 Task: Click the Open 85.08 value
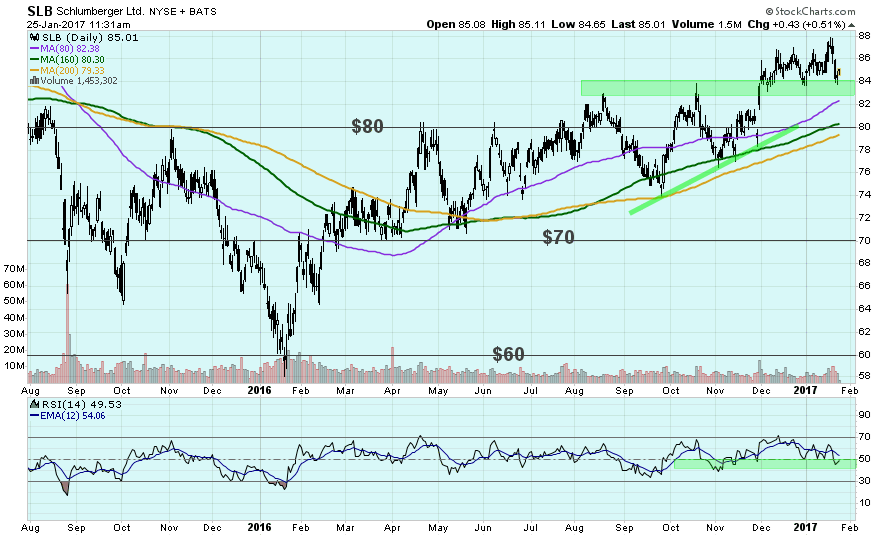456,25
